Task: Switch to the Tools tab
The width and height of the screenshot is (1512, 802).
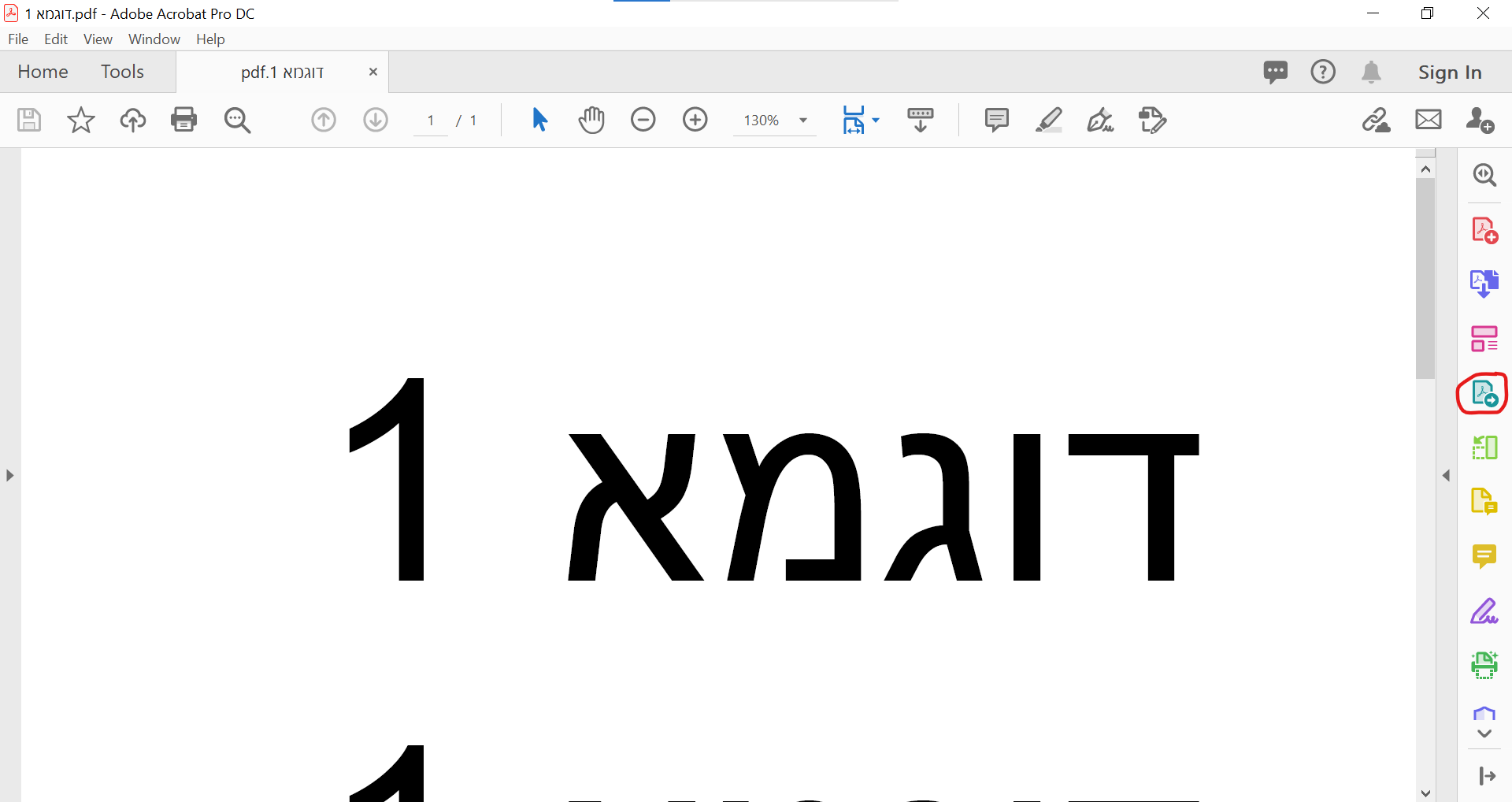Action: point(122,71)
